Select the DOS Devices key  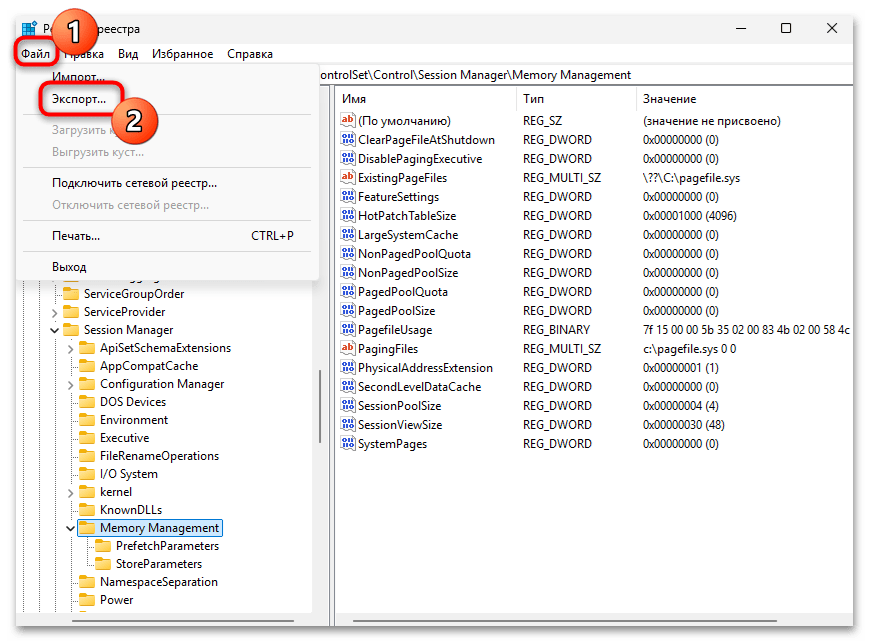tap(133, 401)
